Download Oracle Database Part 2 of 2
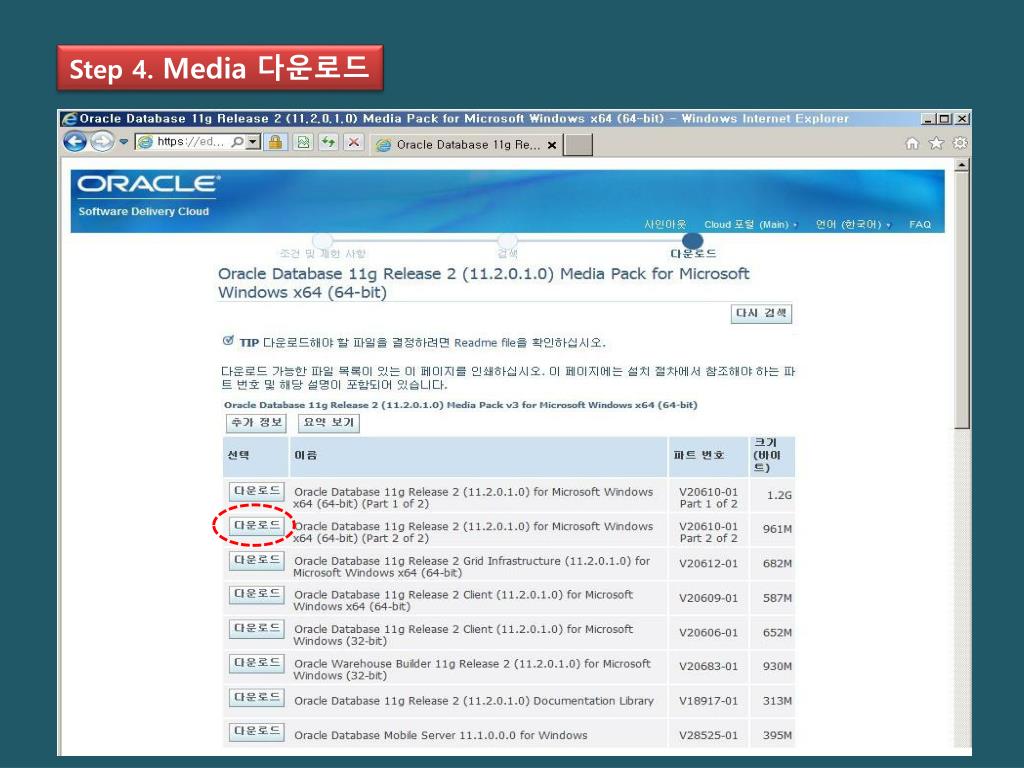This screenshot has height=768, width=1024. 257,525
